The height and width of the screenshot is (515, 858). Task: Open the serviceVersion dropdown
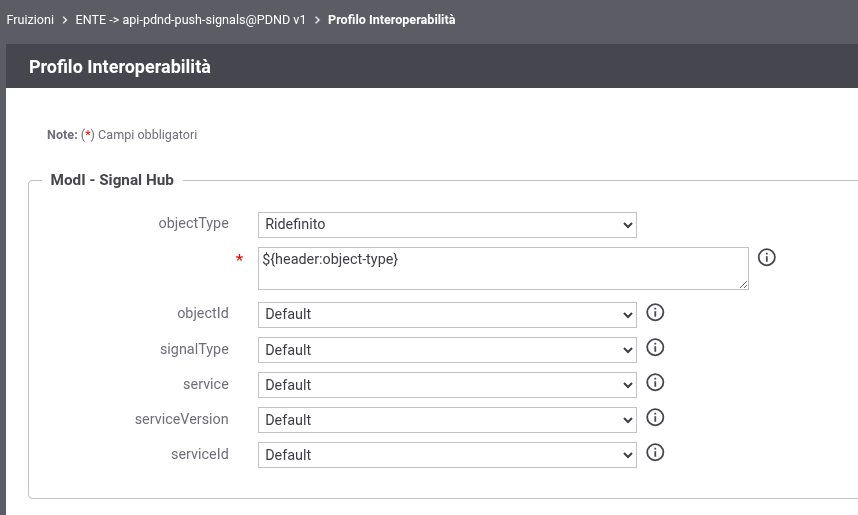pos(447,420)
